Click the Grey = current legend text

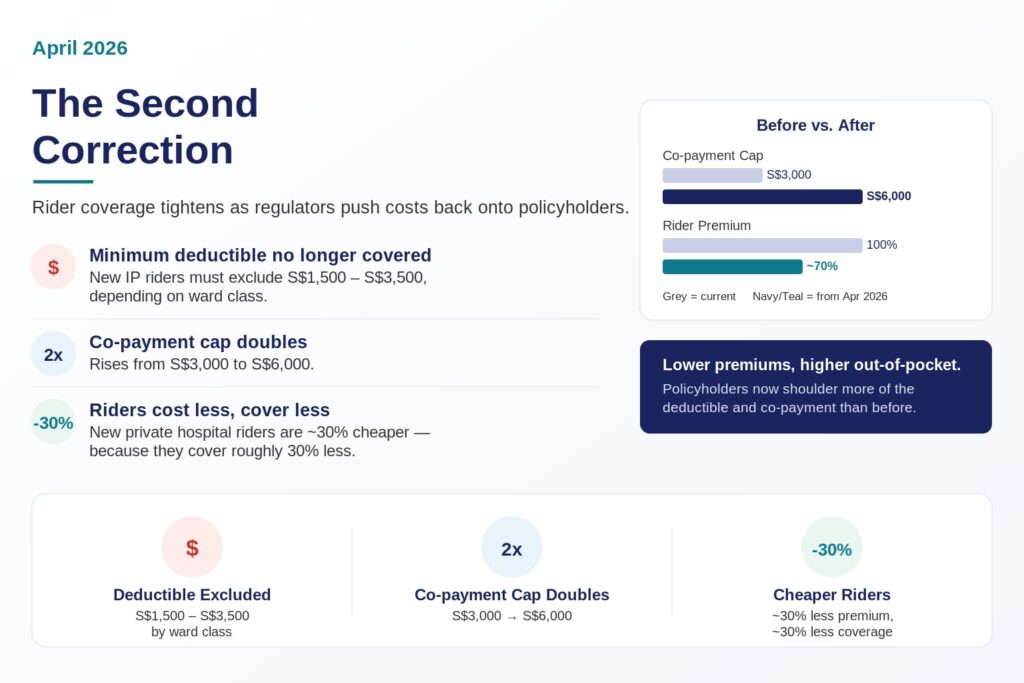[699, 296]
